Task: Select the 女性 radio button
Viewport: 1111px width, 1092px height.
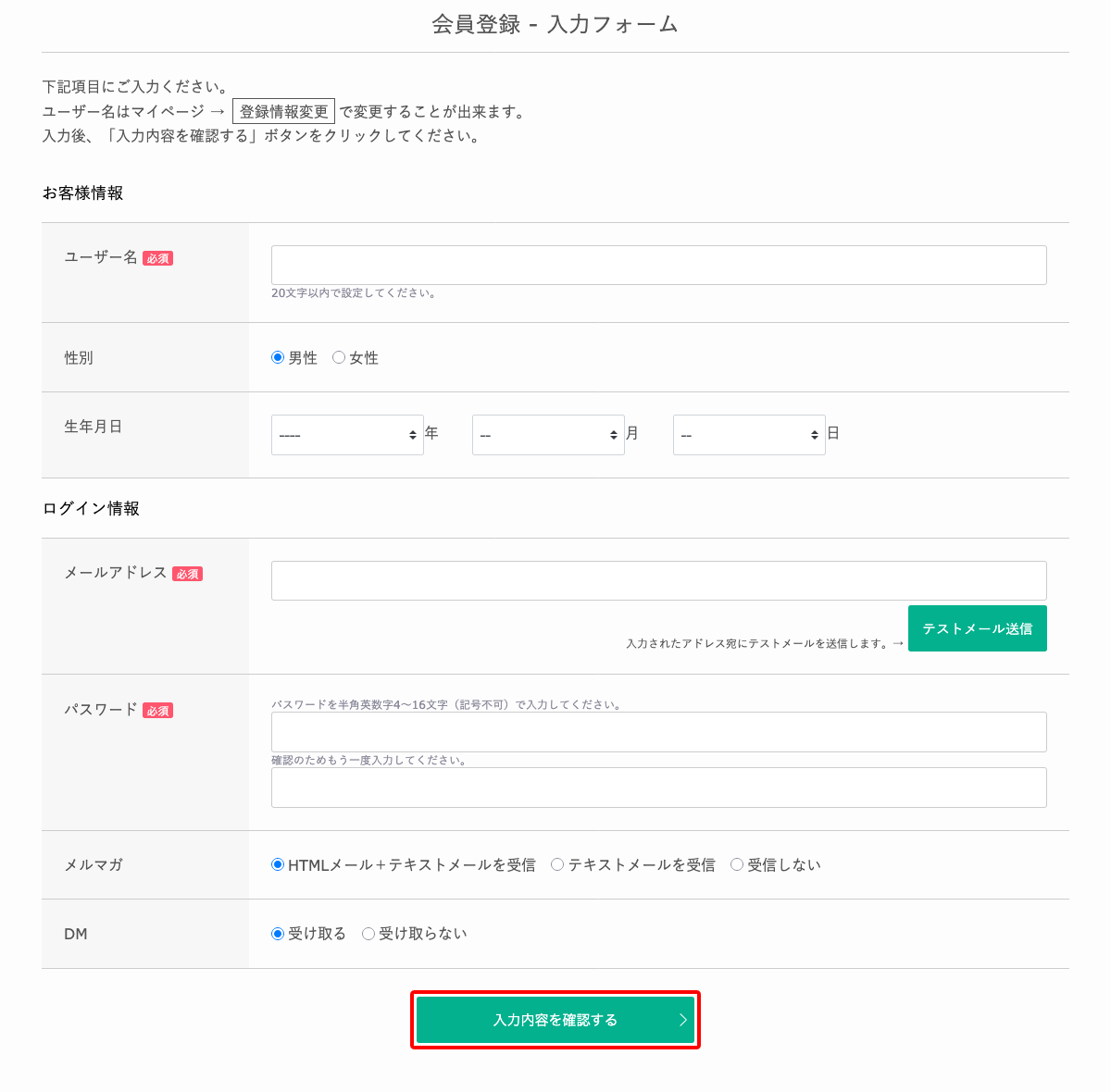Action: point(339,357)
